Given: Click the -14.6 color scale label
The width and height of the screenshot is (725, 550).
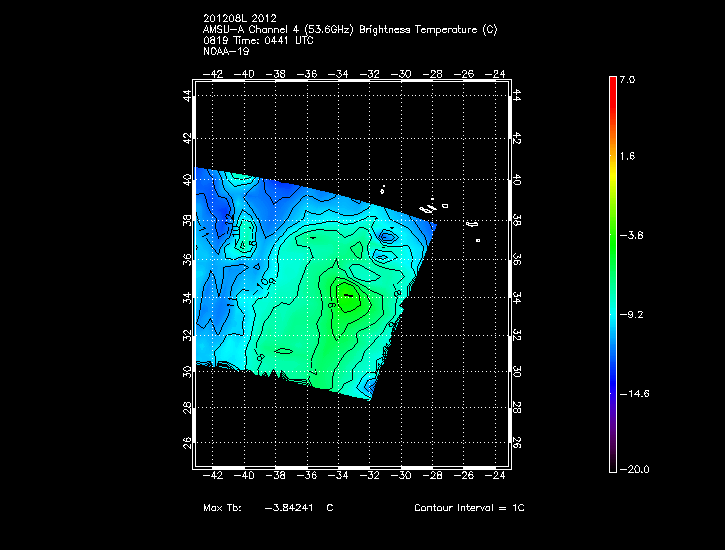Looking at the screenshot, I should 633,393.
